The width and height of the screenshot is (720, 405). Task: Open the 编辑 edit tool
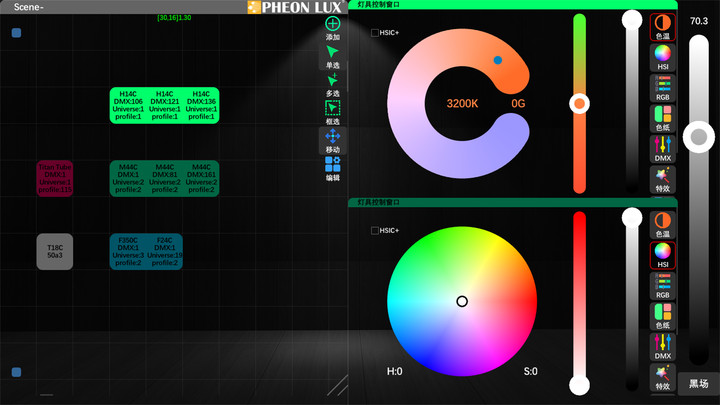click(x=333, y=164)
